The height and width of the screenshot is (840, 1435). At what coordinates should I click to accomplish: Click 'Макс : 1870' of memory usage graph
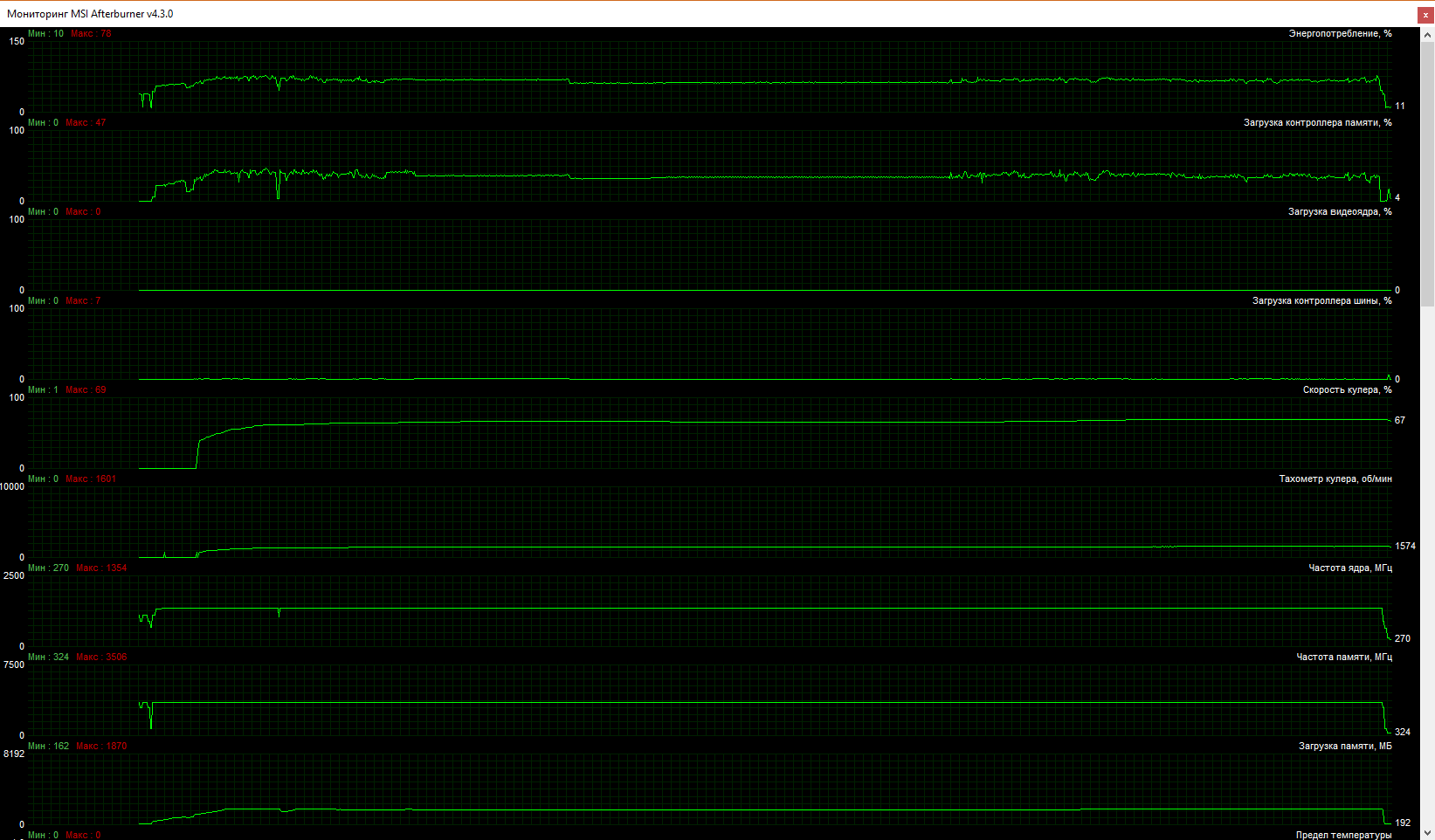click(x=101, y=746)
